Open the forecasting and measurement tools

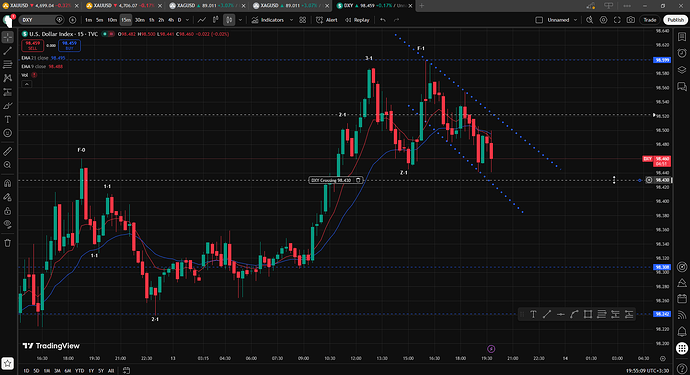[x=7, y=92]
